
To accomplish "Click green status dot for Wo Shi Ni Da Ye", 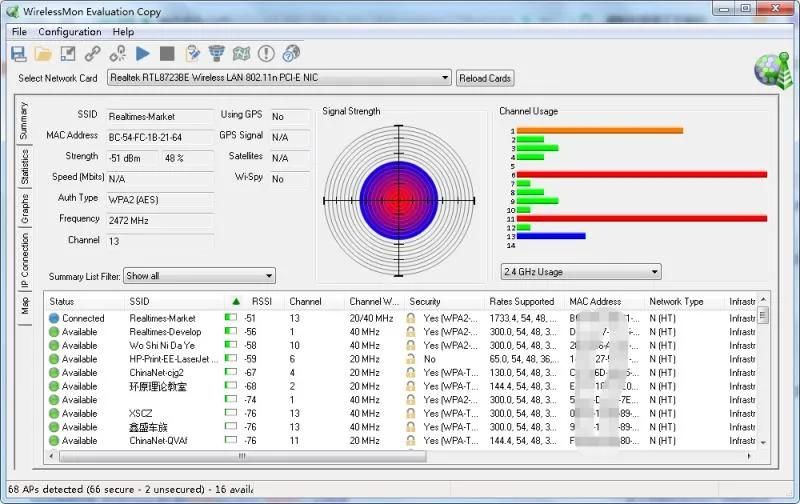I will pyautogui.click(x=54, y=346).
